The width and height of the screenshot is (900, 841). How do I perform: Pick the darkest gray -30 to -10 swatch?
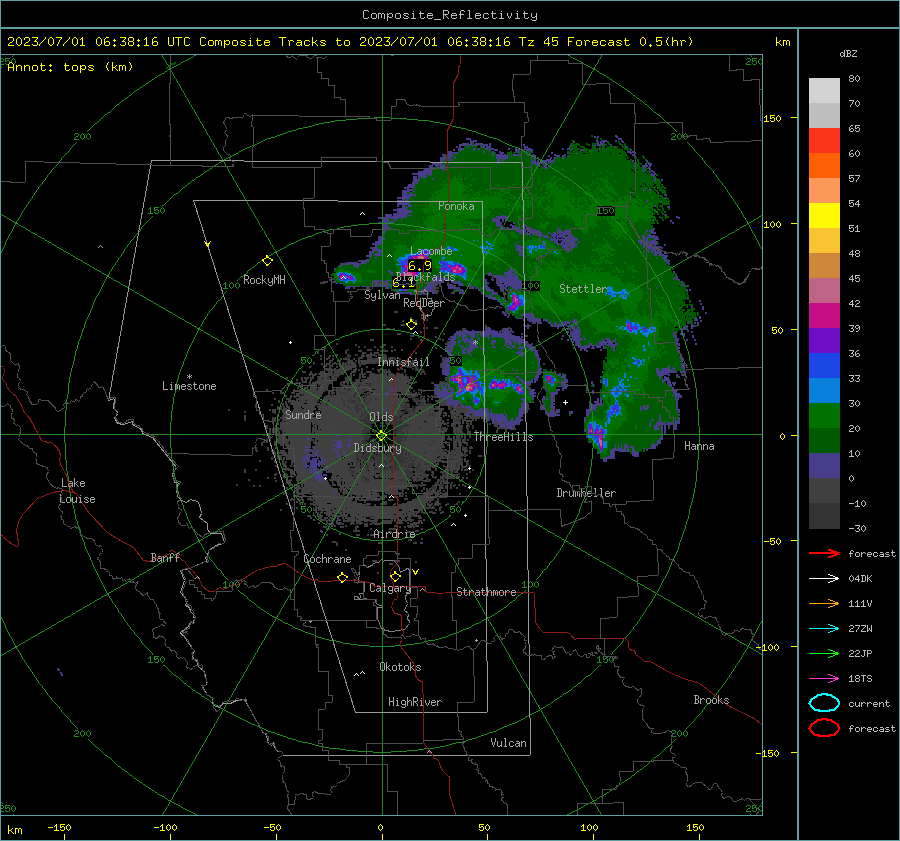pos(824,516)
